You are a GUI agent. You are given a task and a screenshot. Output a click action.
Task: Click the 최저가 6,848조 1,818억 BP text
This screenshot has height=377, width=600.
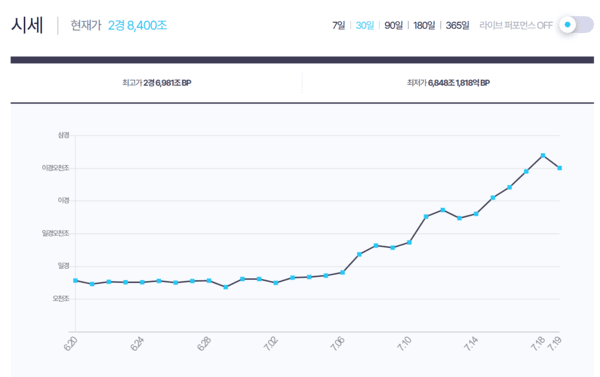(448, 83)
